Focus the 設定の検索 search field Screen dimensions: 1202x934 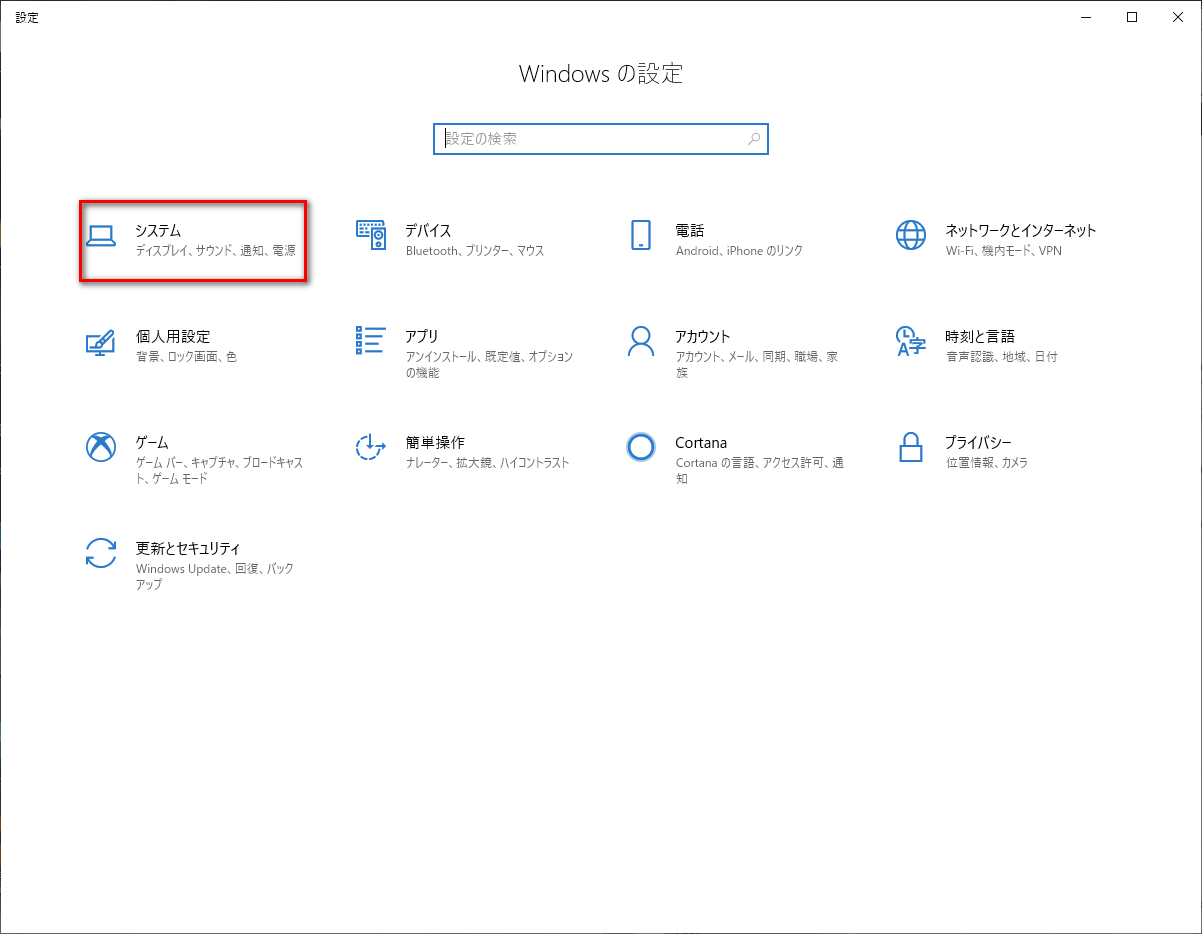coord(590,139)
